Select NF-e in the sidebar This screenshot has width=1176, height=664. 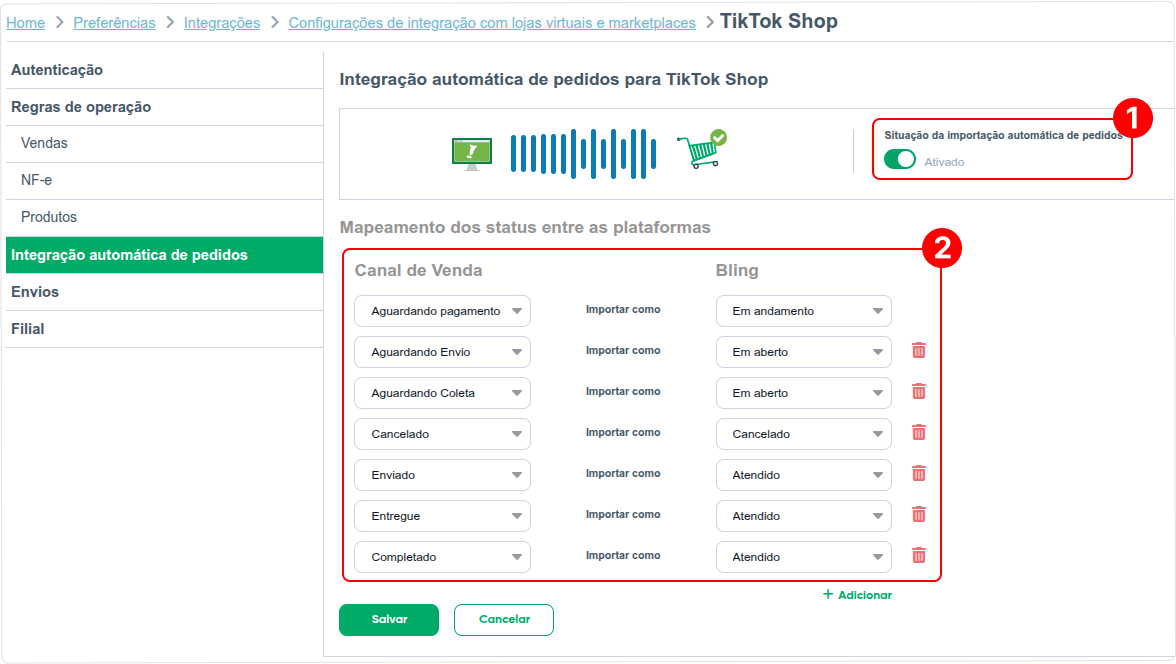point(164,180)
